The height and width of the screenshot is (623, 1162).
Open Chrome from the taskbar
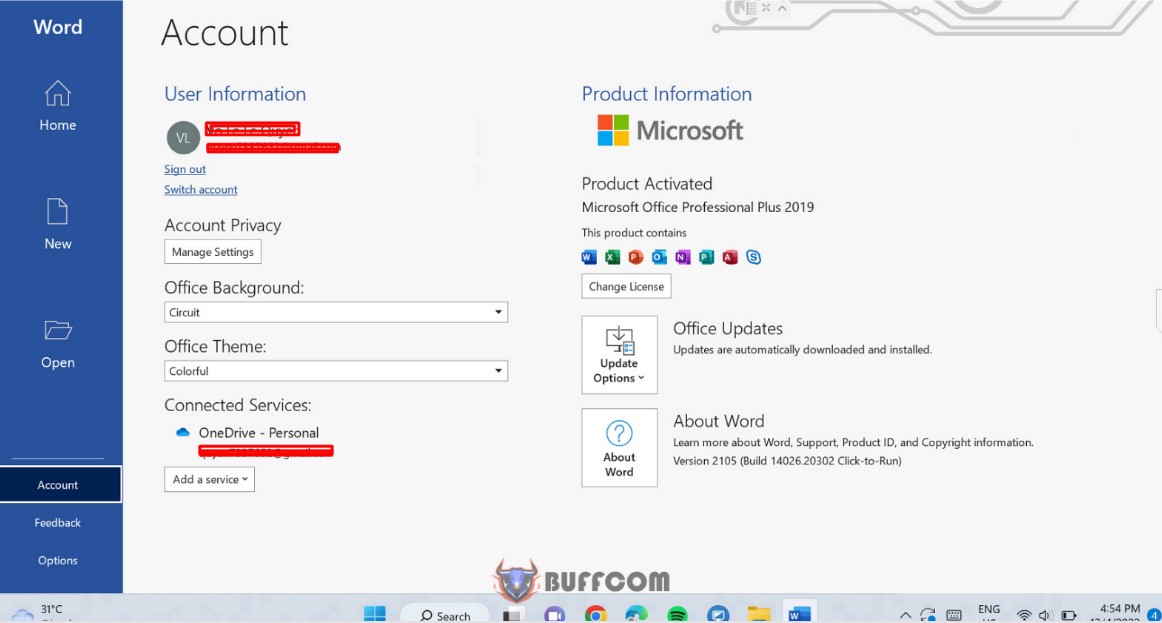click(x=596, y=615)
